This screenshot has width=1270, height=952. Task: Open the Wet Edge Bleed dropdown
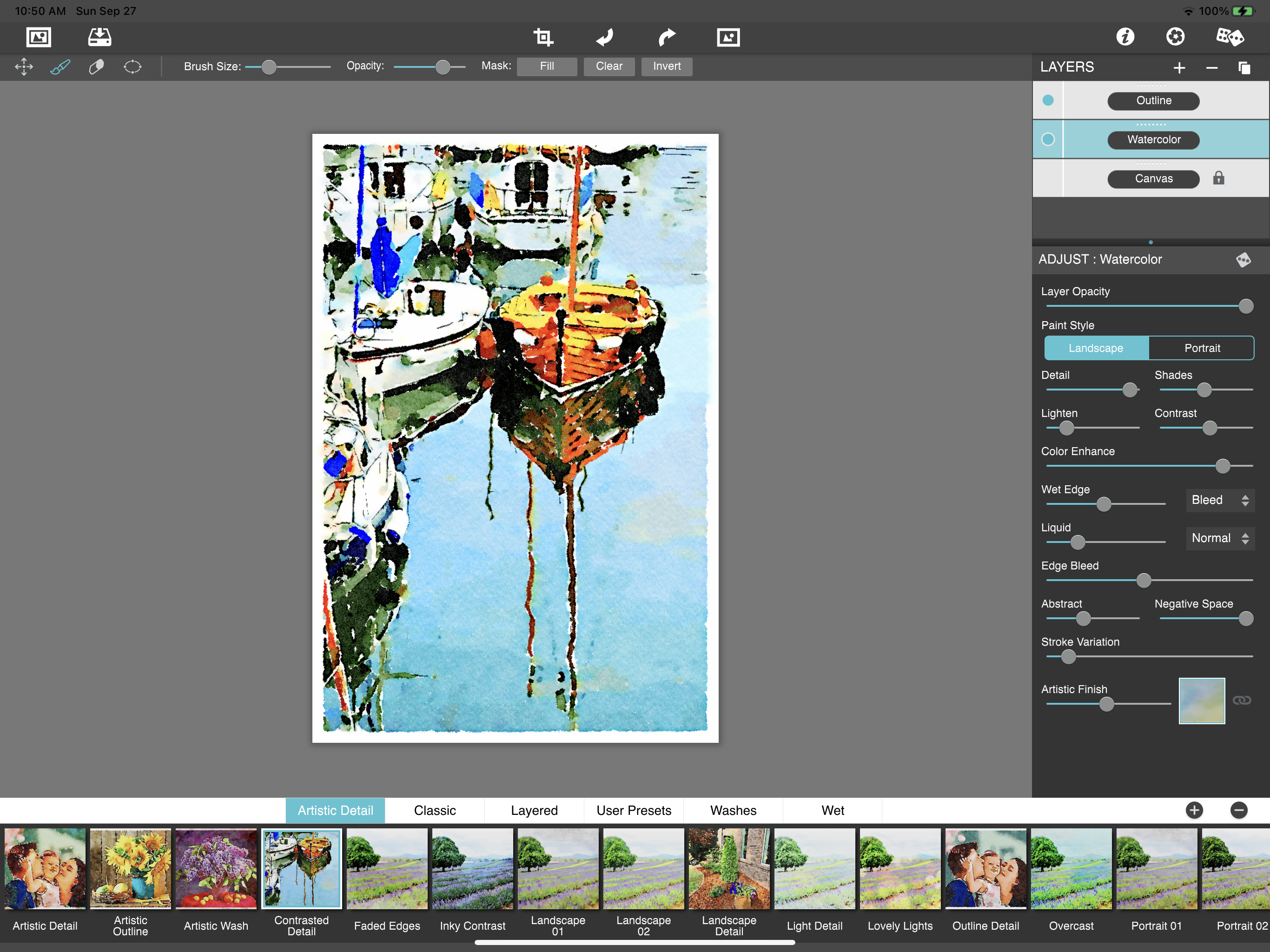pos(1219,500)
